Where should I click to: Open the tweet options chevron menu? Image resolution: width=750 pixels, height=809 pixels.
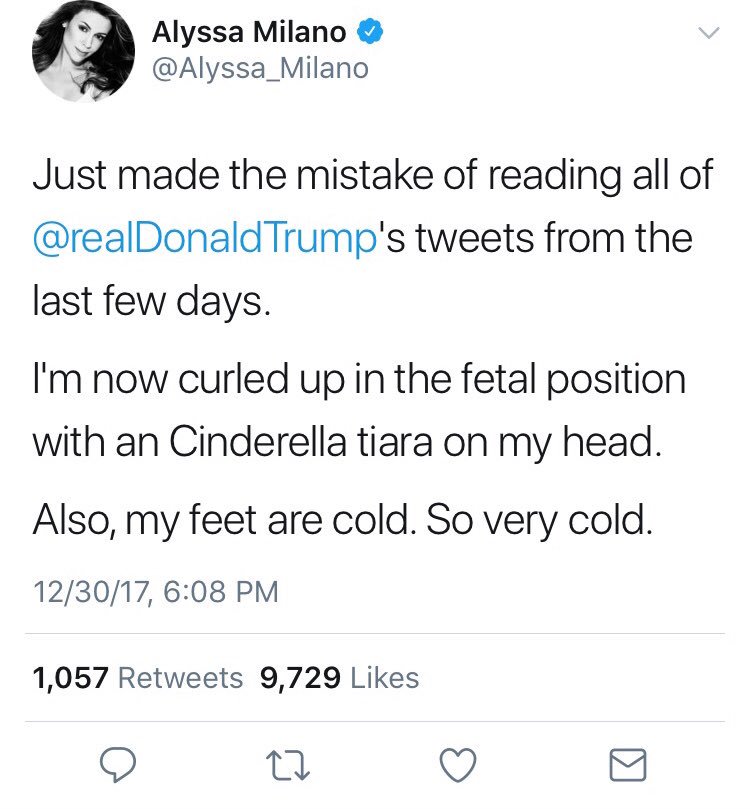coord(709,33)
